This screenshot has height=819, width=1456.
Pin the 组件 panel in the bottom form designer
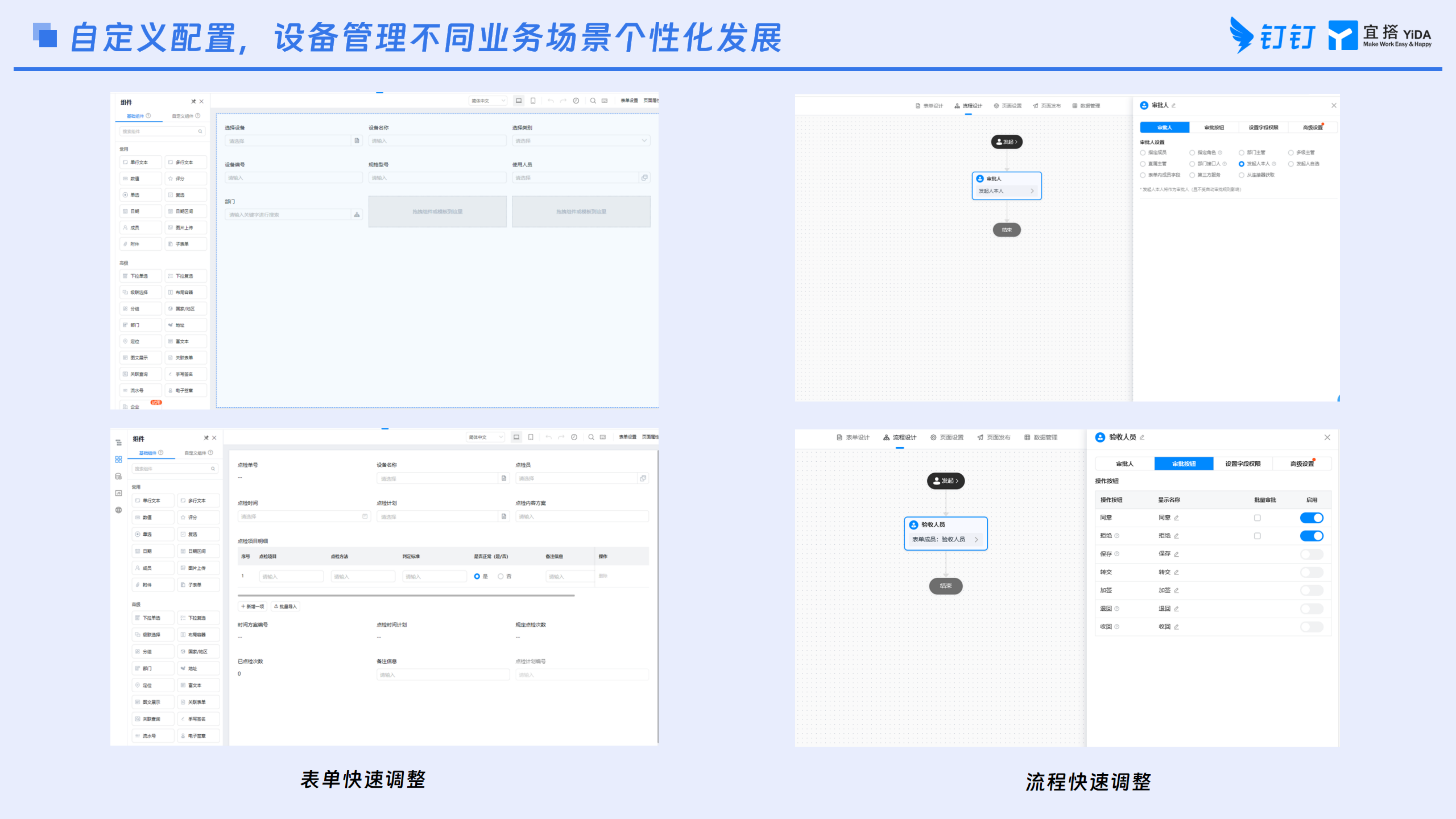(206, 438)
